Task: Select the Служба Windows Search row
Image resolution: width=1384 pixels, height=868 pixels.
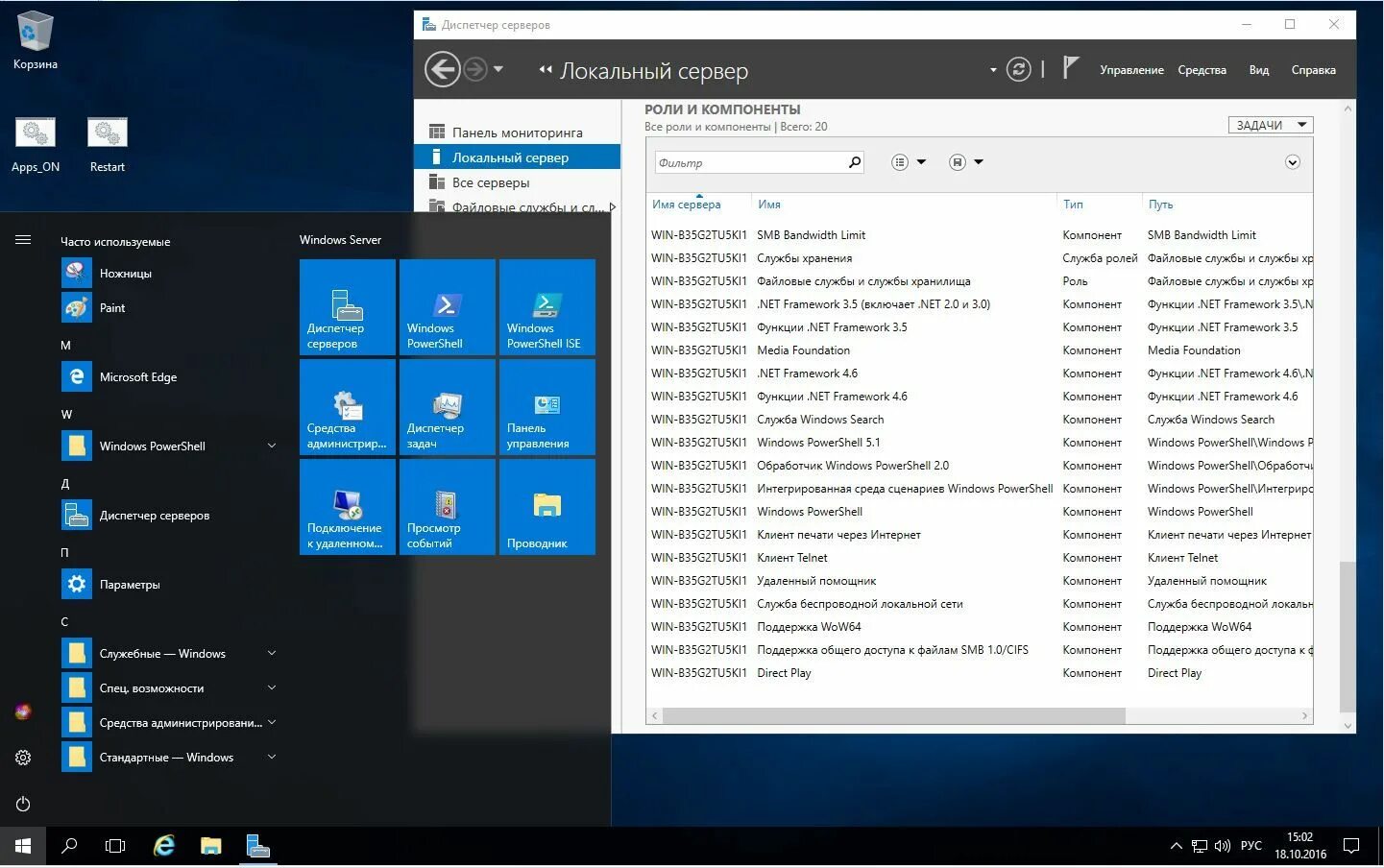Action: pos(980,420)
